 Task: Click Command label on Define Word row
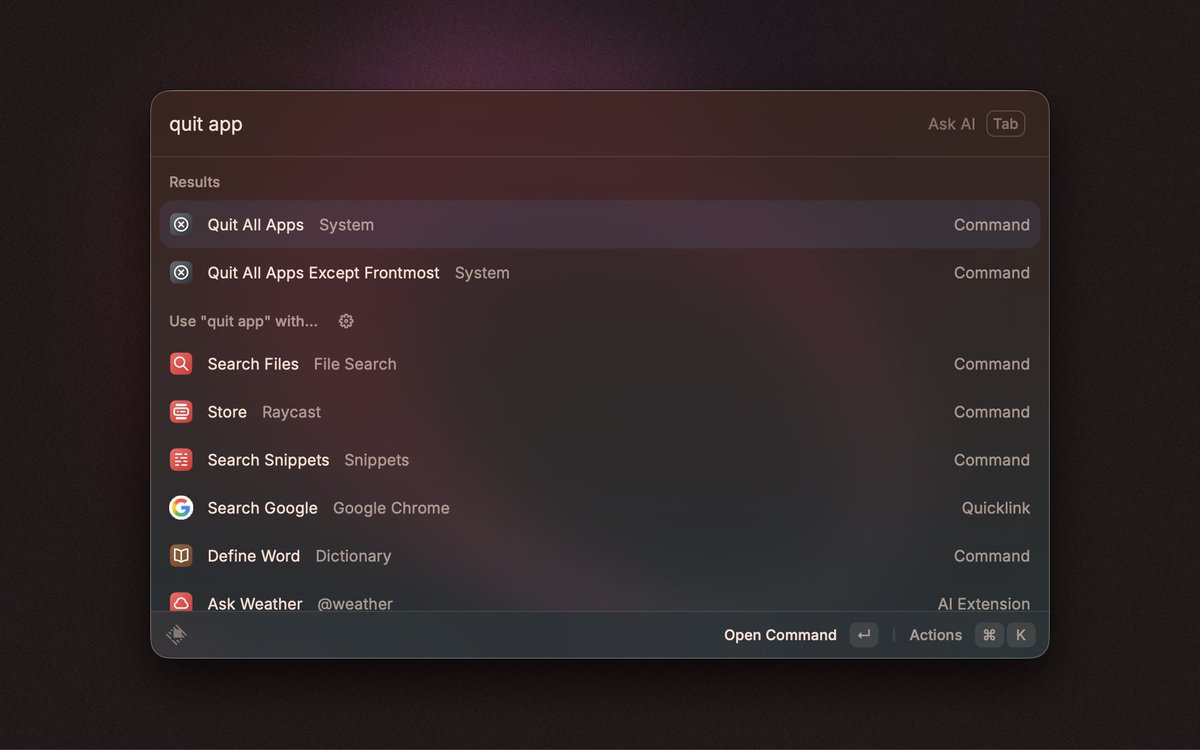coord(992,556)
